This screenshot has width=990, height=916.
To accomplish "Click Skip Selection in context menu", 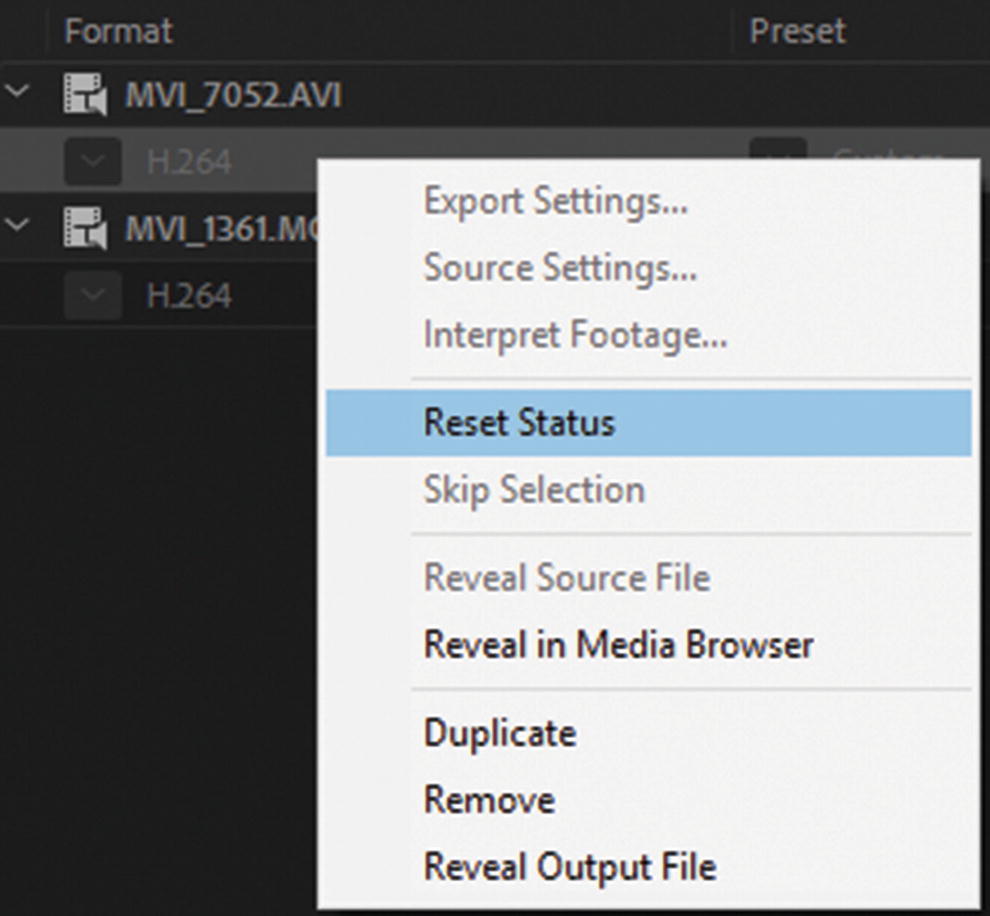I will pyautogui.click(x=533, y=490).
